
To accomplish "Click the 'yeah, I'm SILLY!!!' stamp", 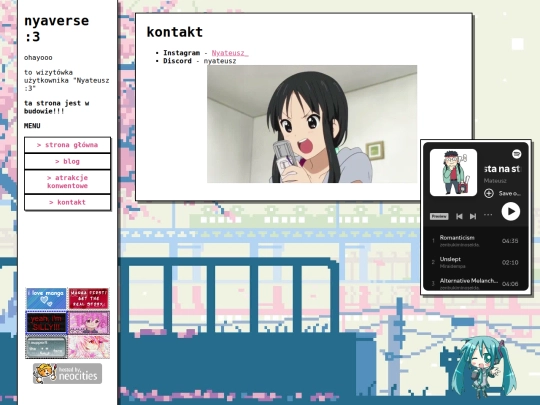I will pos(46,322).
